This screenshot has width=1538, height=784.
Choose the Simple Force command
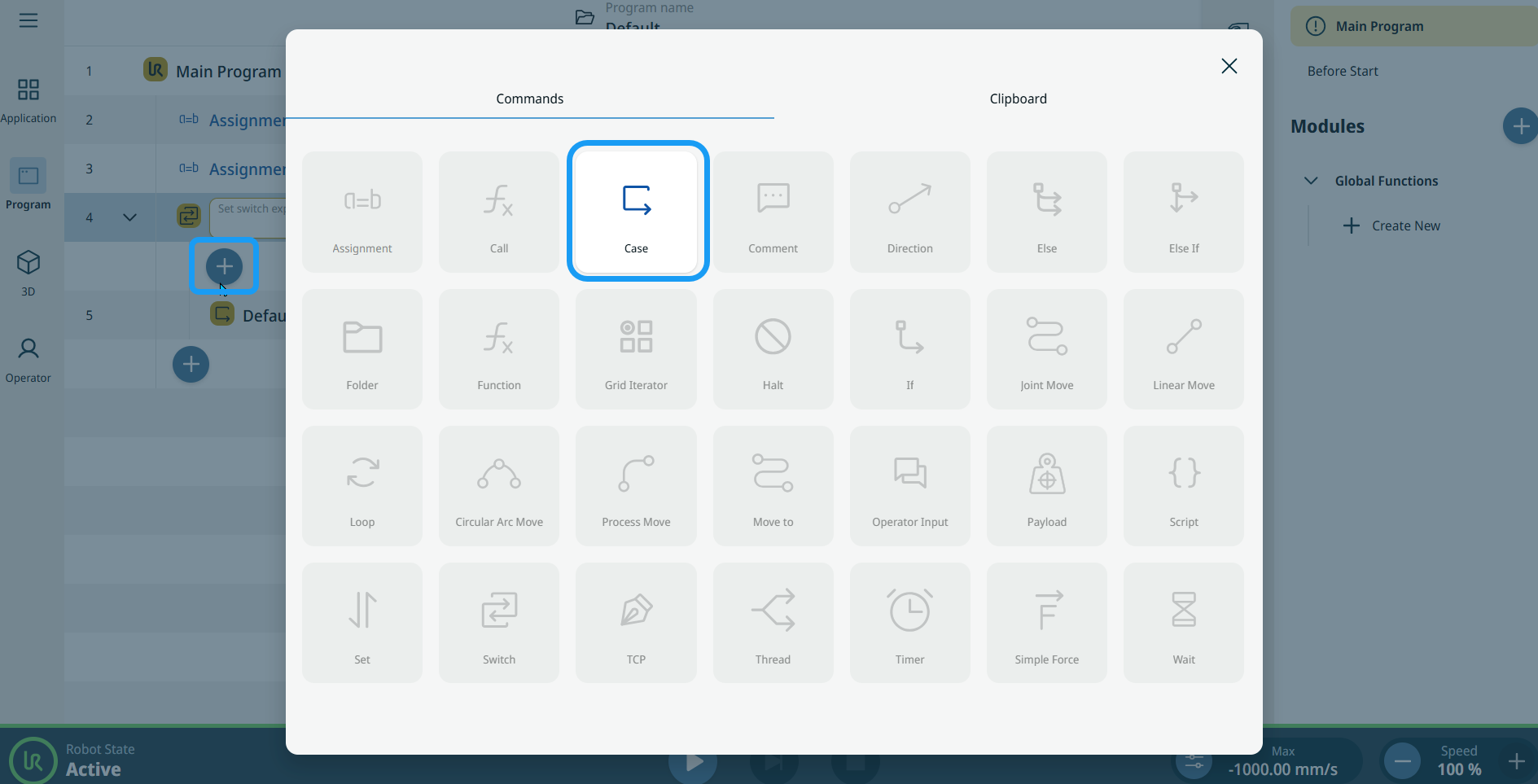[1046, 623]
